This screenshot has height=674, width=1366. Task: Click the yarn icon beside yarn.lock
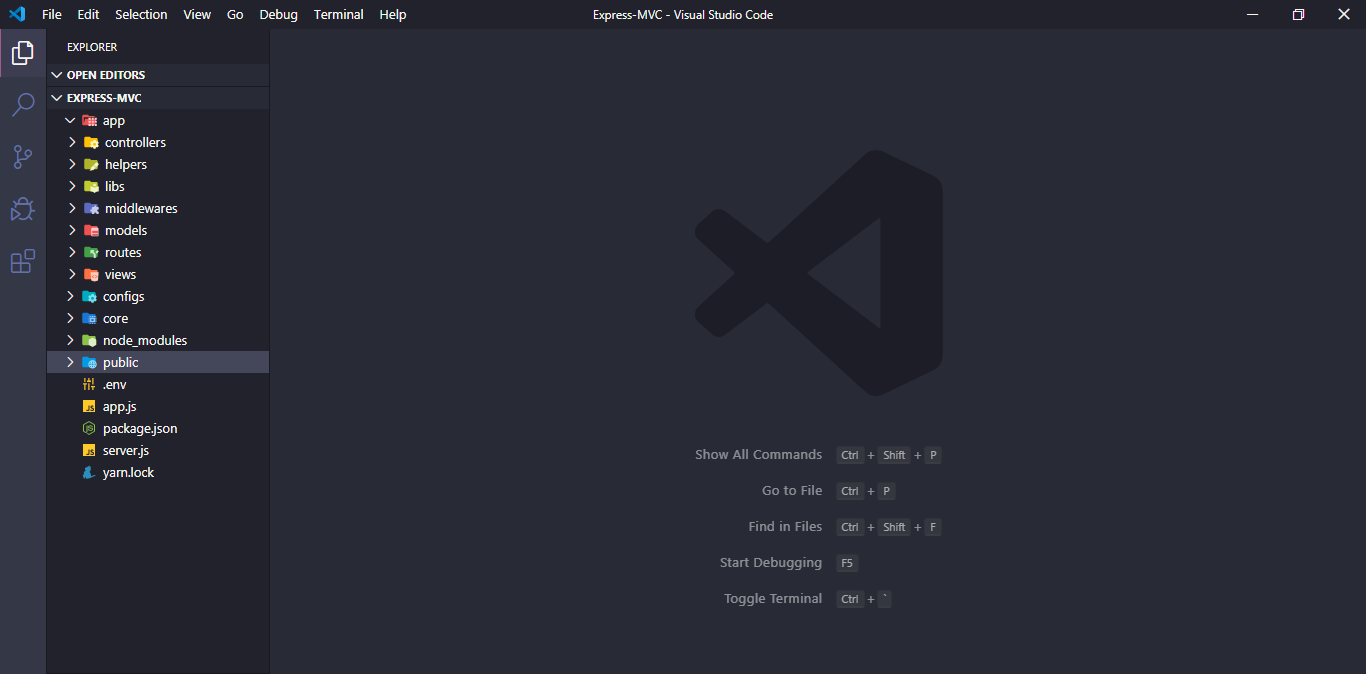(x=89, y=472)
